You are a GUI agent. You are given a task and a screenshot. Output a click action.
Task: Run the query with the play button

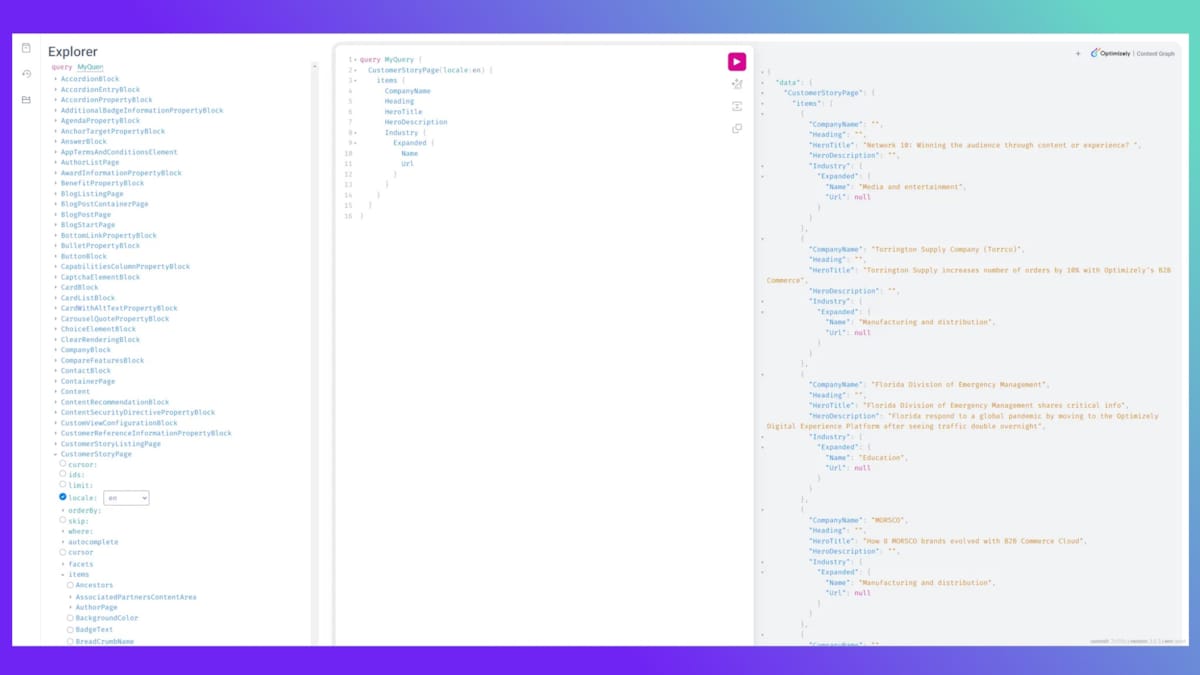(737, 62)
